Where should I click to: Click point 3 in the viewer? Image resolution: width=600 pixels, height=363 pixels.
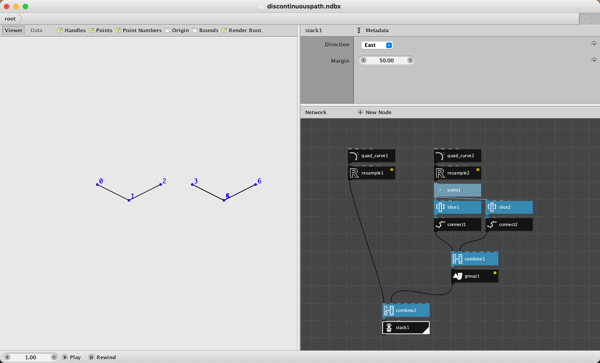192,184
